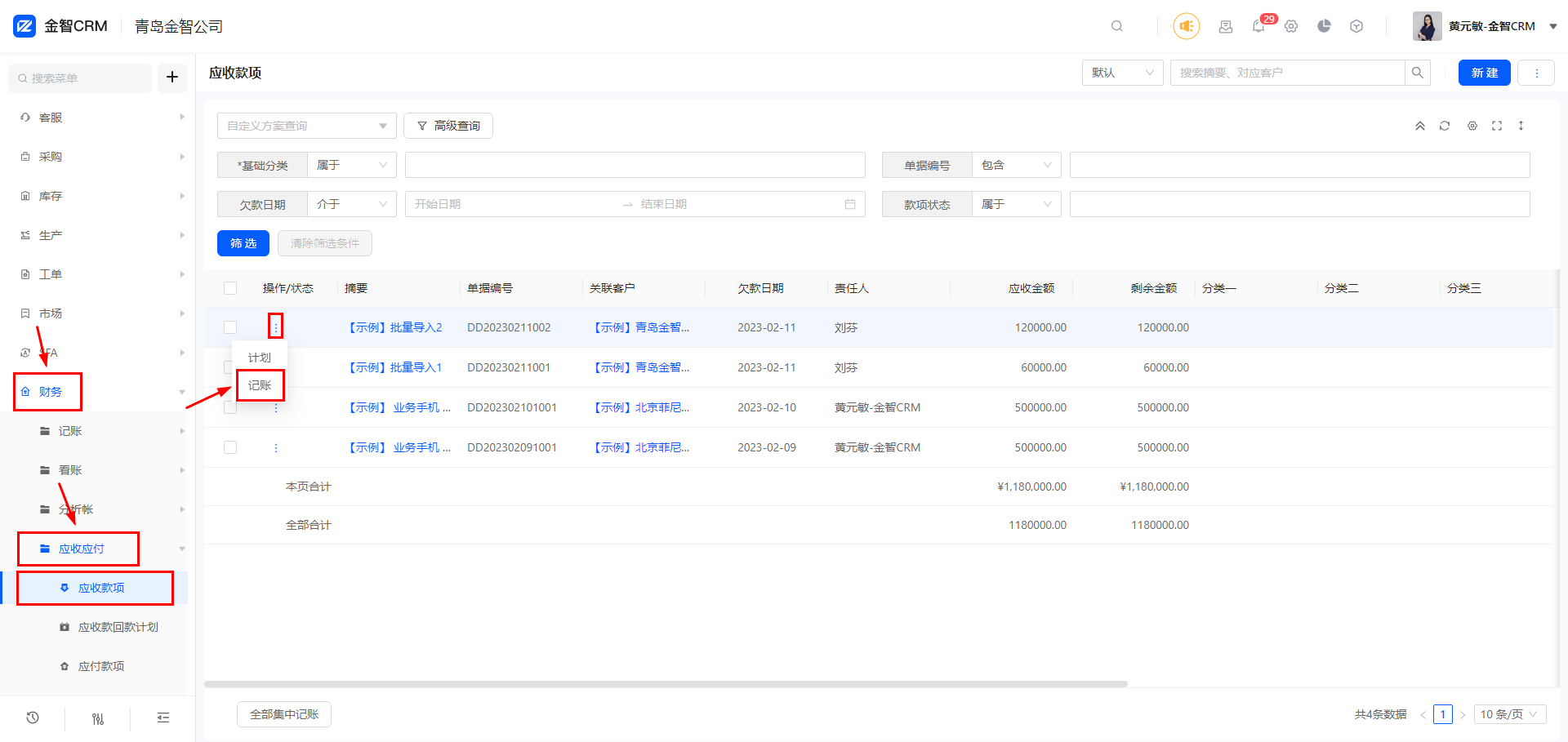The image size is (1568, 742).
Task: Click the horizontal scrollbar below the table
Action: 666,684
